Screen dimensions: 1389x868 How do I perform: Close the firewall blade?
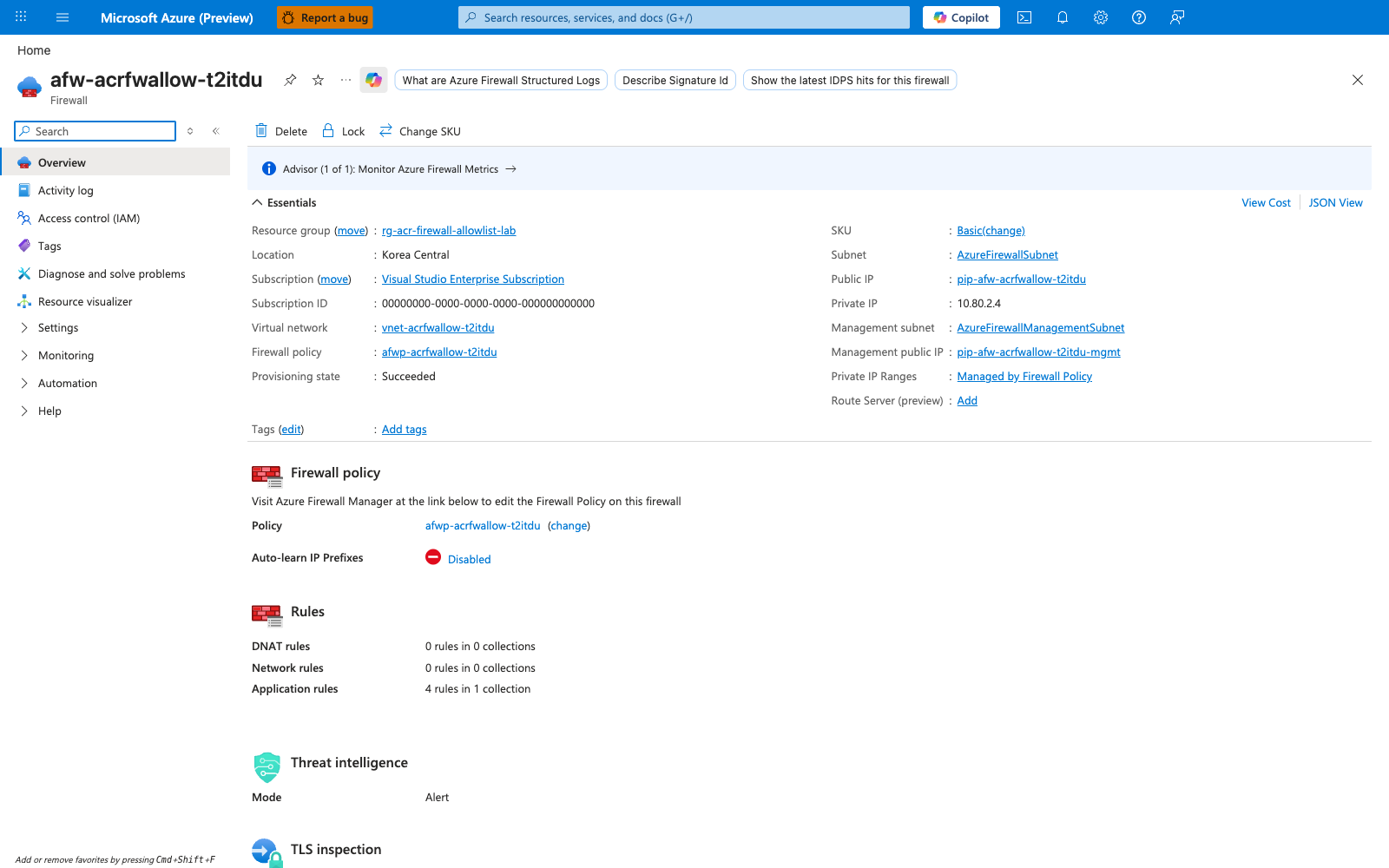pos(1358,80)
